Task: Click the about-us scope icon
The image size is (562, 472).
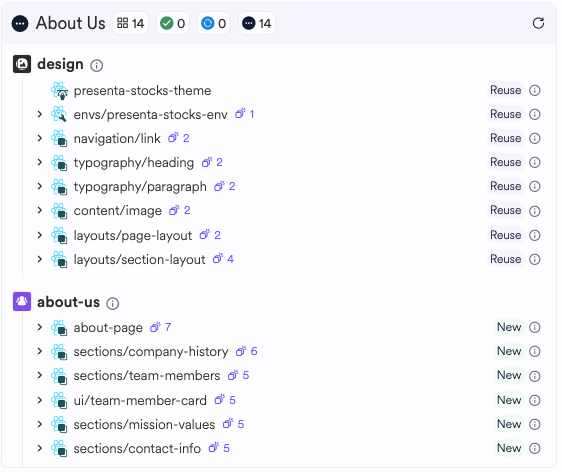Action: coord(22,301)
